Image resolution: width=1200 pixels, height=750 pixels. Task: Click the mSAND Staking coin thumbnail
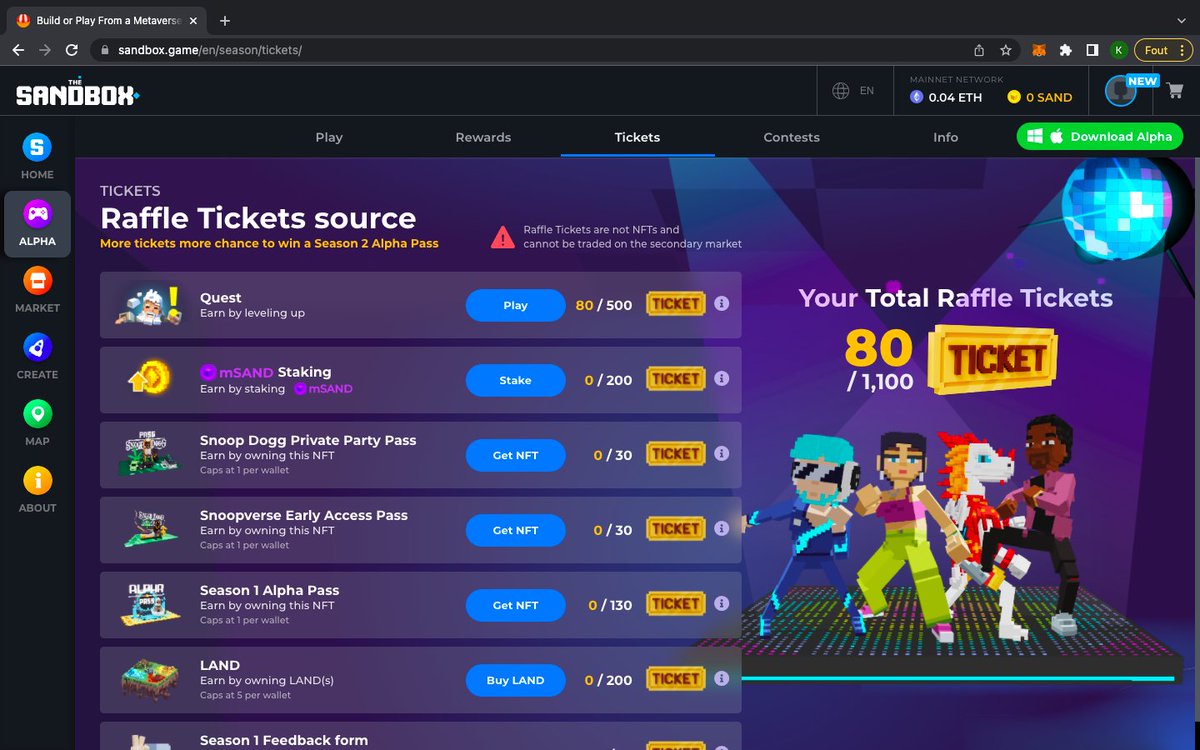point(149,379)
